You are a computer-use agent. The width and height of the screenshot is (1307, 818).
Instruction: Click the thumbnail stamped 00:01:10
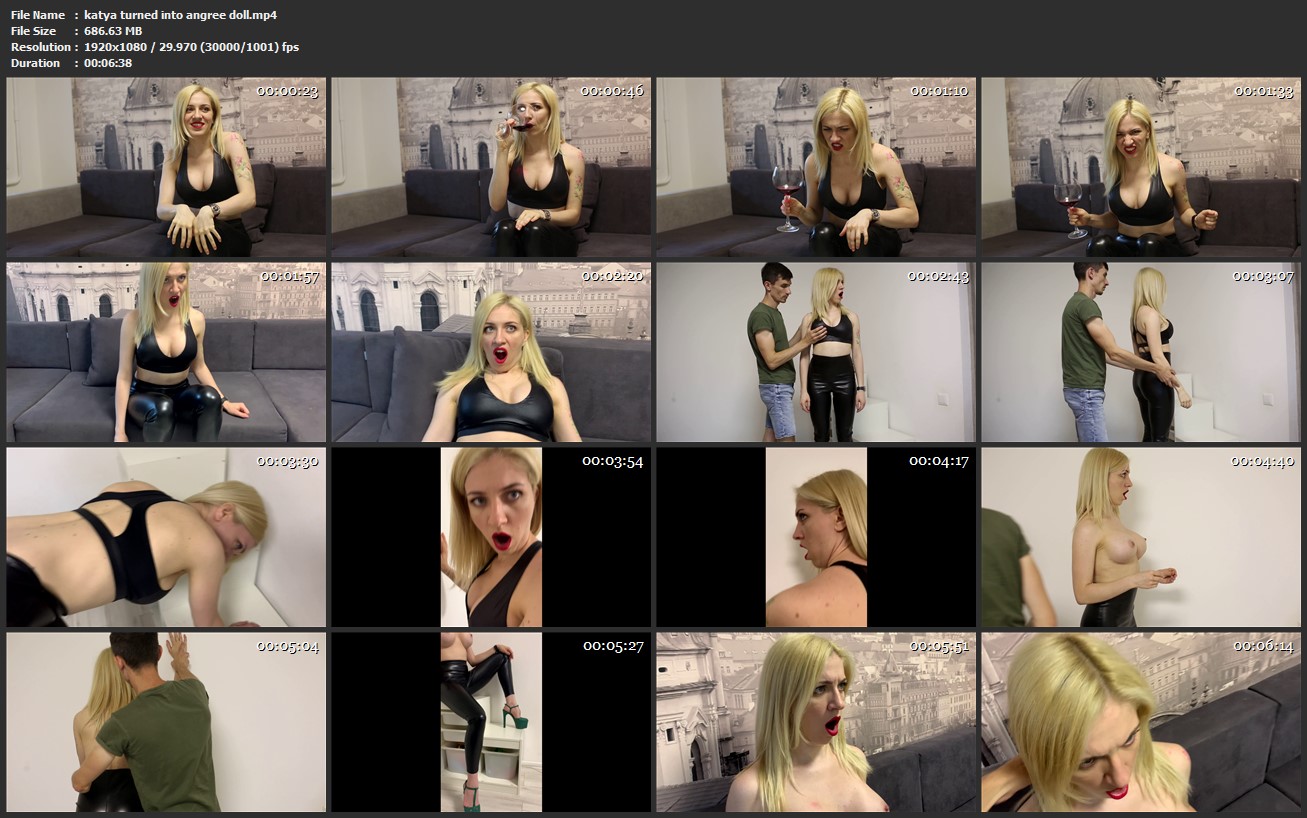click(x=816, y=168)
